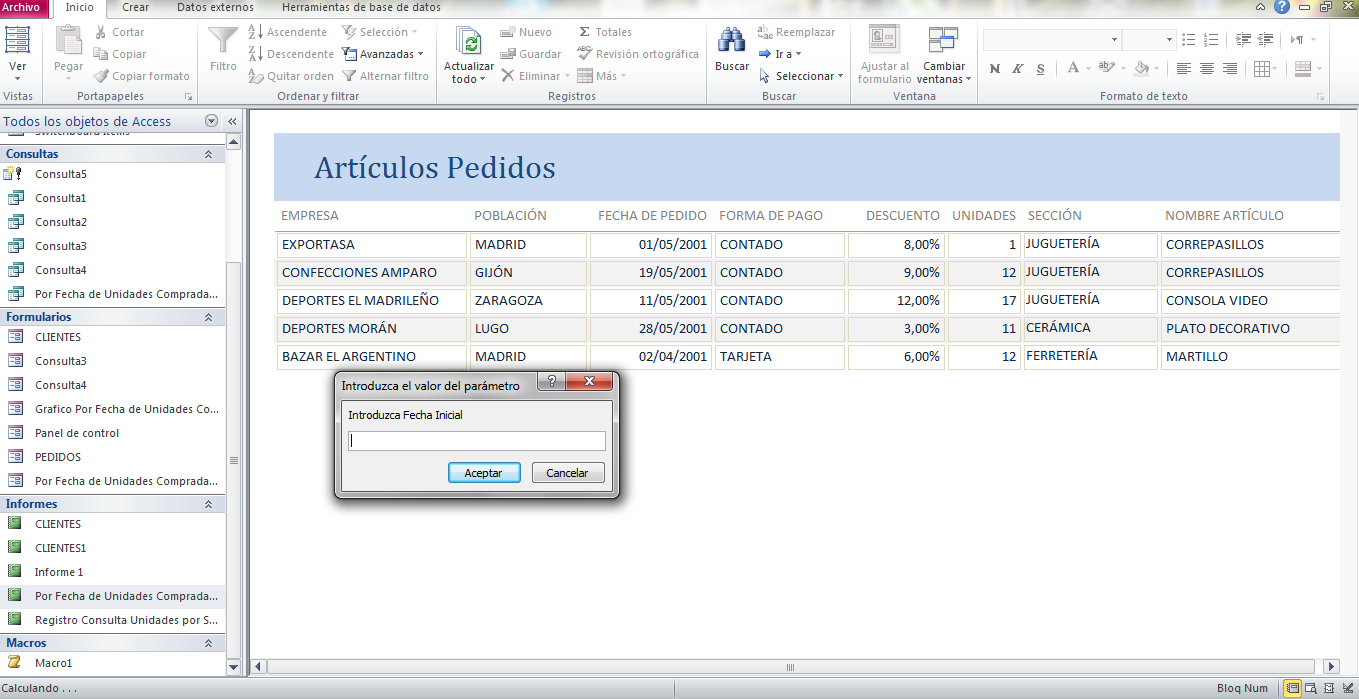
Task: Select PEDIDOS form
Action: coord(113,457)
